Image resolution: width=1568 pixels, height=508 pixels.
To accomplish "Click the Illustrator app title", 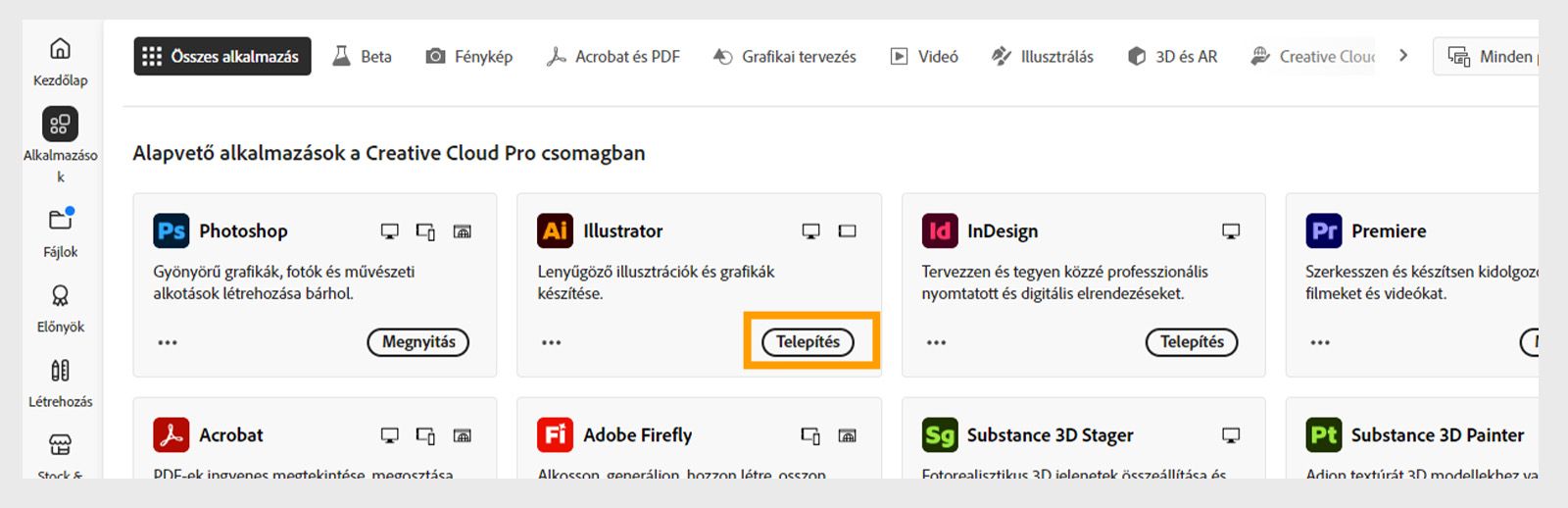I will [622, 231].
